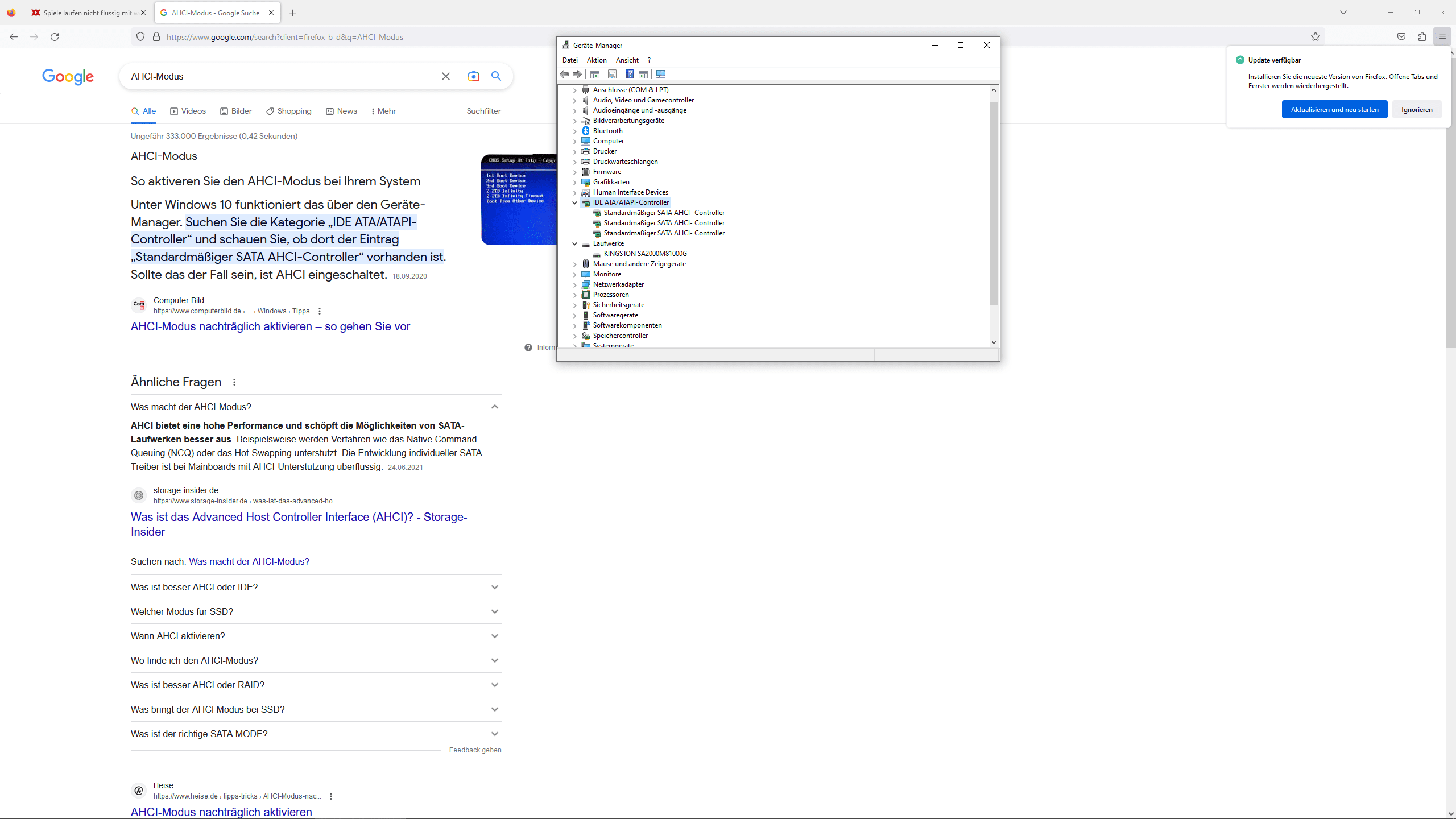Show or hide the action pane icon

pos(643,75)
